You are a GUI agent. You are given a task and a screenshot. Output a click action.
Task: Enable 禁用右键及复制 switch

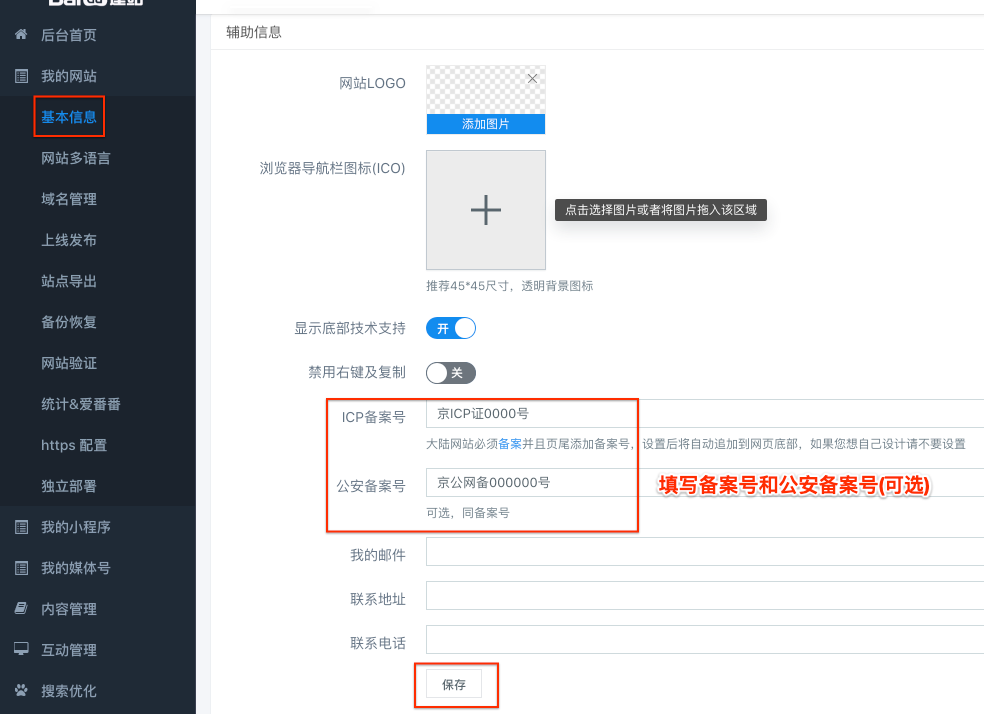tap(451, 373)
